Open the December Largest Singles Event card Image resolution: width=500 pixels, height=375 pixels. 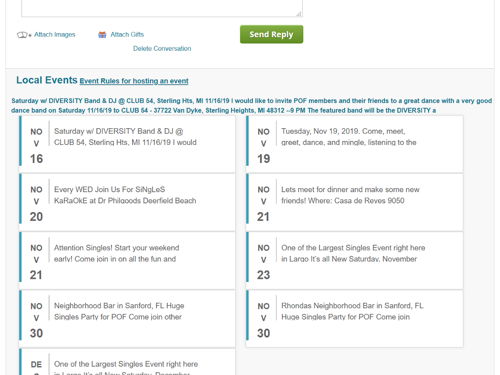click(x=127, y=362)
